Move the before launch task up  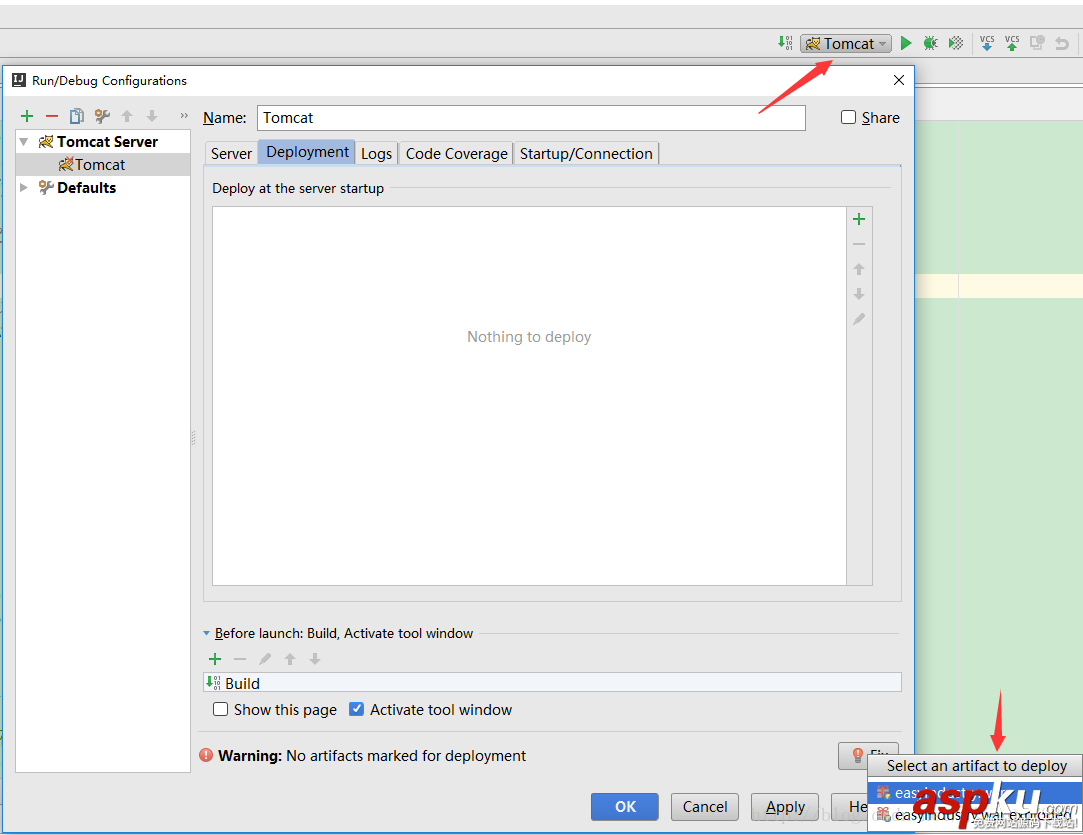pyautogui.click(x=290, y=659)
